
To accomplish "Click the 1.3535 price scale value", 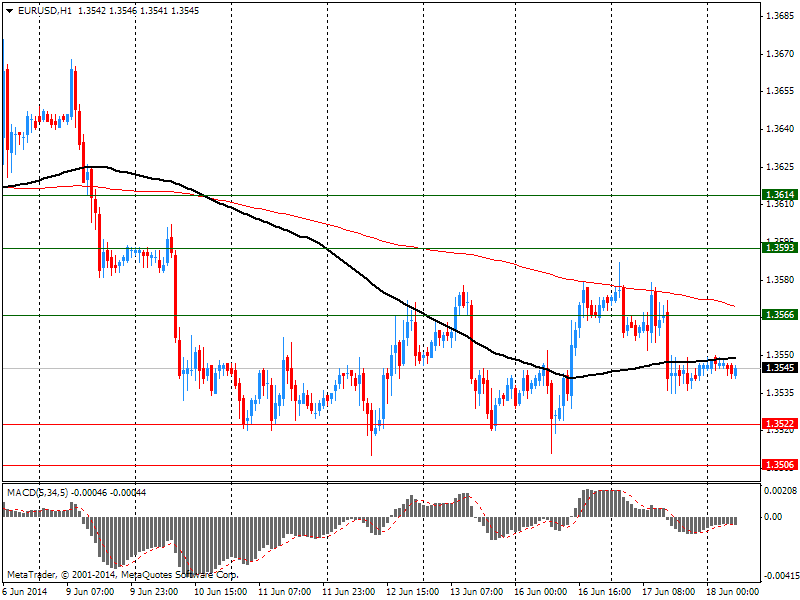I will [780, 393].
